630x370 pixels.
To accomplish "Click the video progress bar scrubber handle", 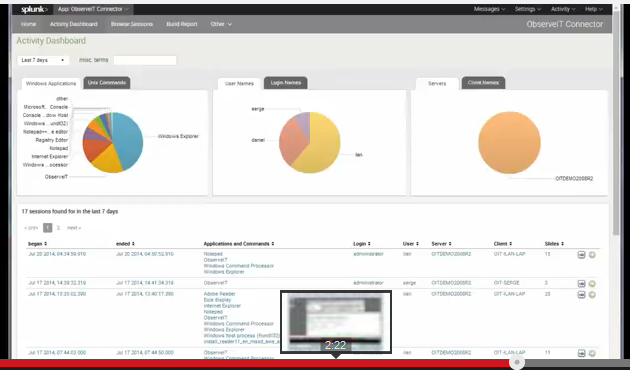I will click(x=517, y=362).
